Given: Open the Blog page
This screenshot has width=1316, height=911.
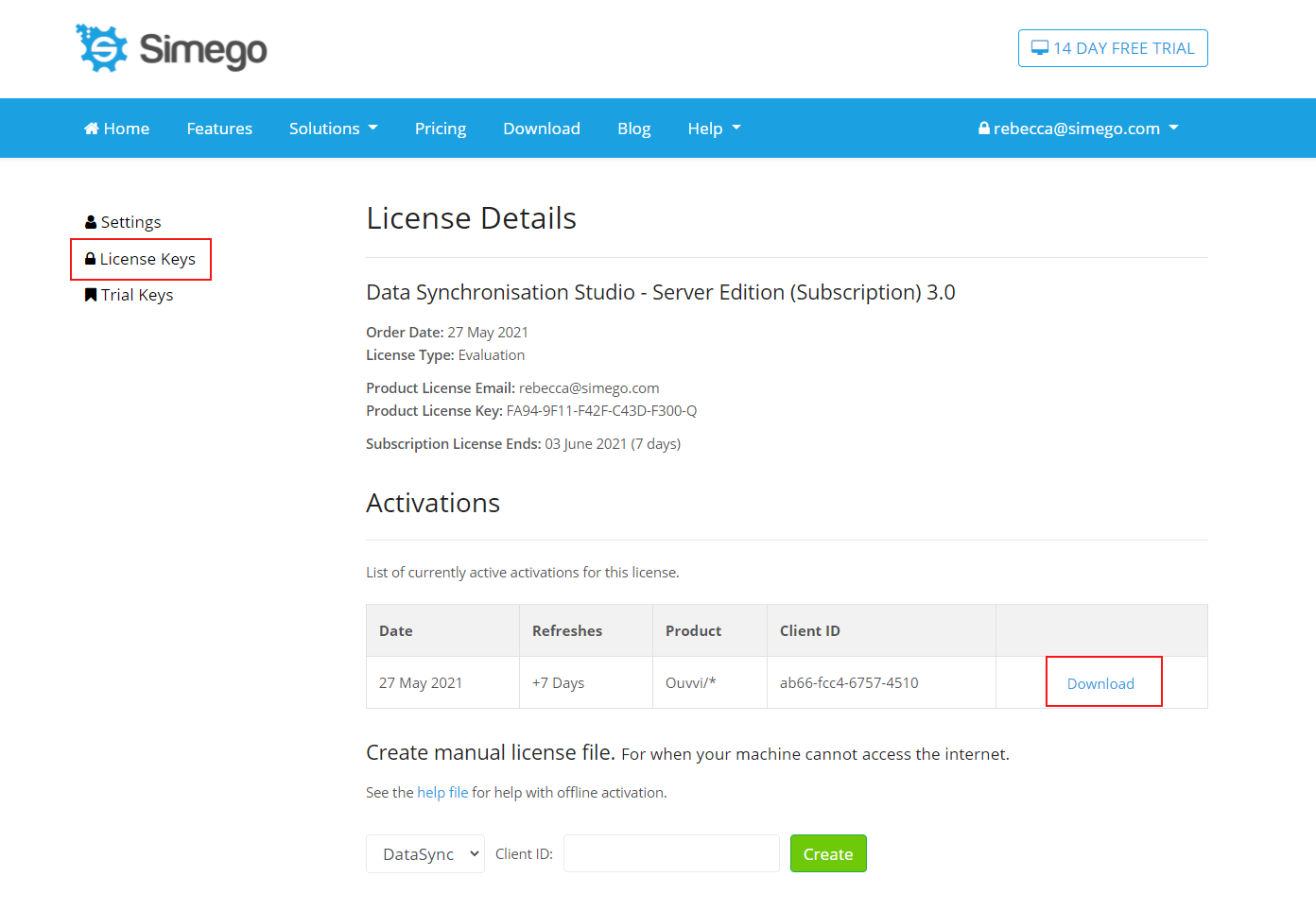Looking at the screenshot, I should pos(634,129).
